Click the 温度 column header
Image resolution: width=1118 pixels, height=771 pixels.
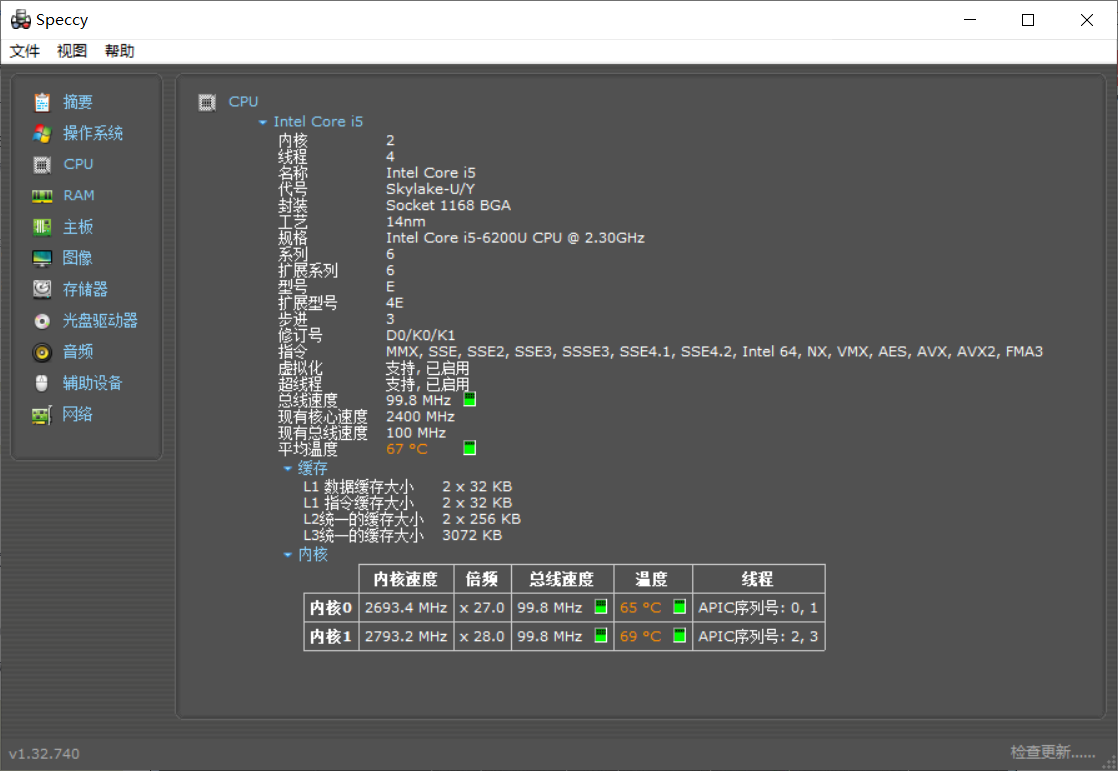click(652, 579)
